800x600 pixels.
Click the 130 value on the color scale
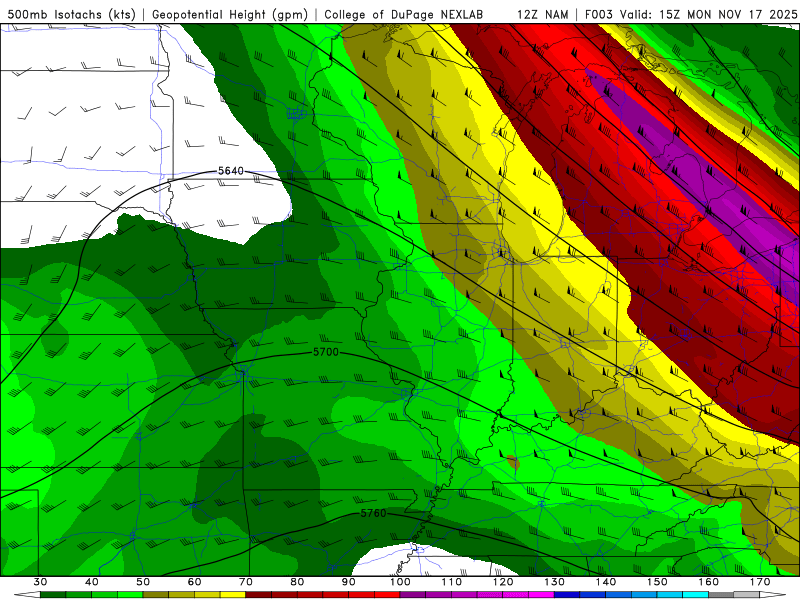pos(555,582)
